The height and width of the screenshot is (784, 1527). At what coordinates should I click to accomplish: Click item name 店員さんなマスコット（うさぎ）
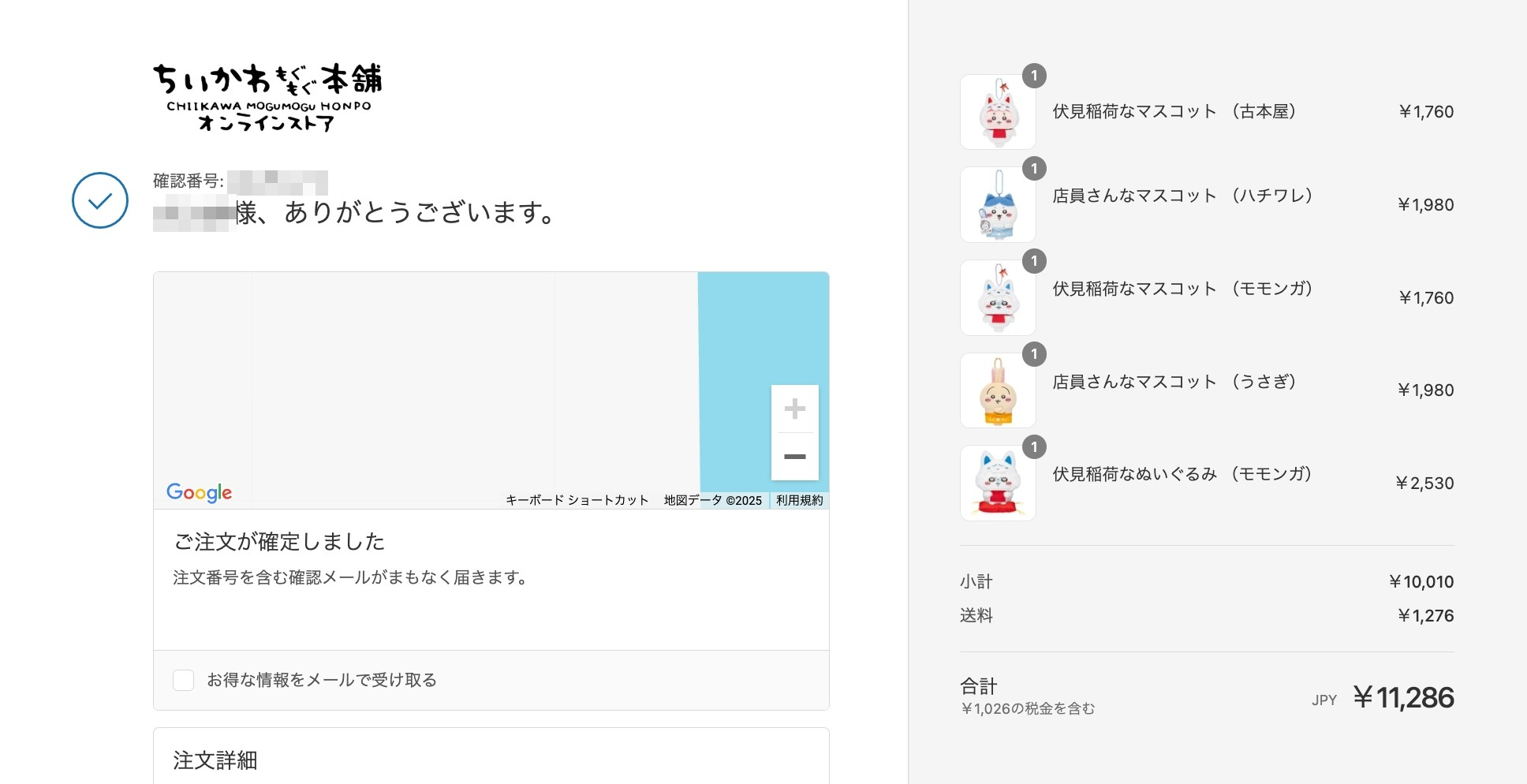(1175, 382)
